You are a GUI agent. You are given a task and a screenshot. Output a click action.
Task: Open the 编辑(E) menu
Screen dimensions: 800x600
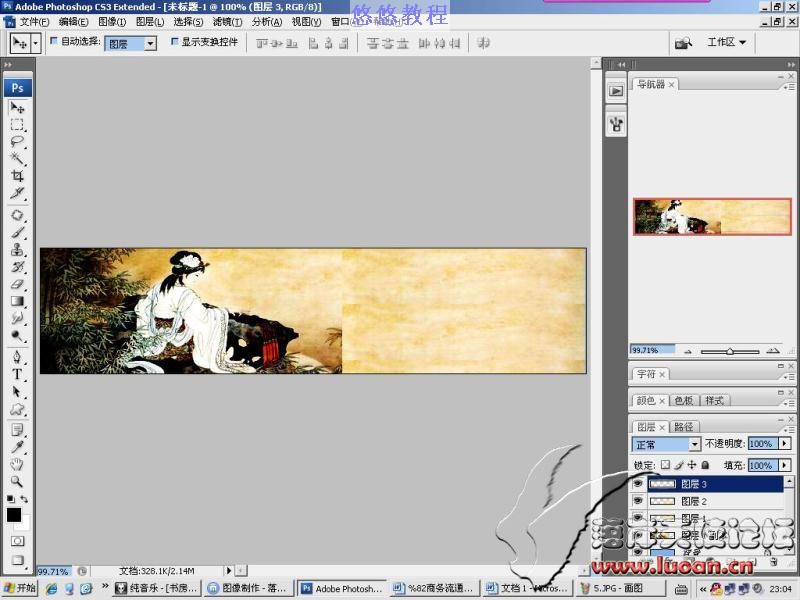click(73, 22)
